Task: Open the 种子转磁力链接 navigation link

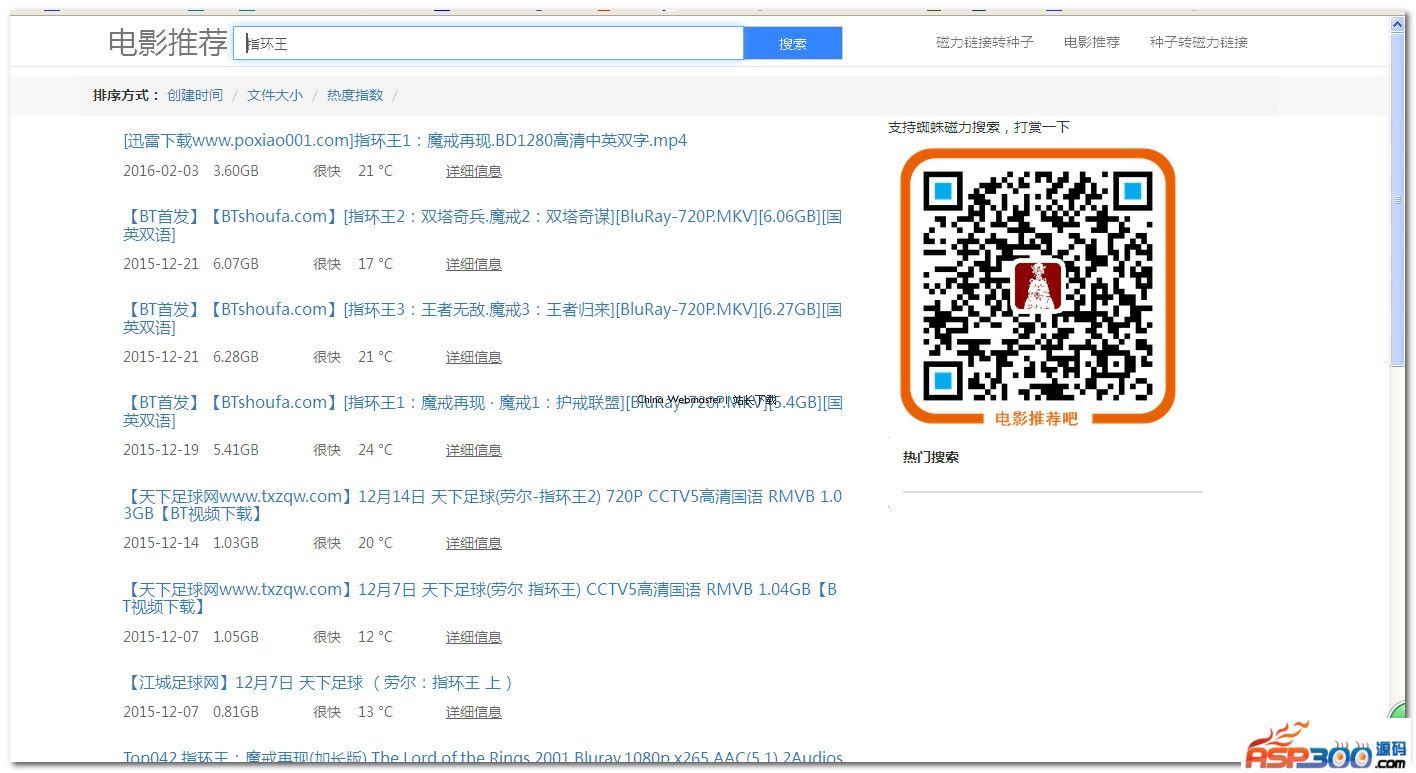Action: (1199, 42)
